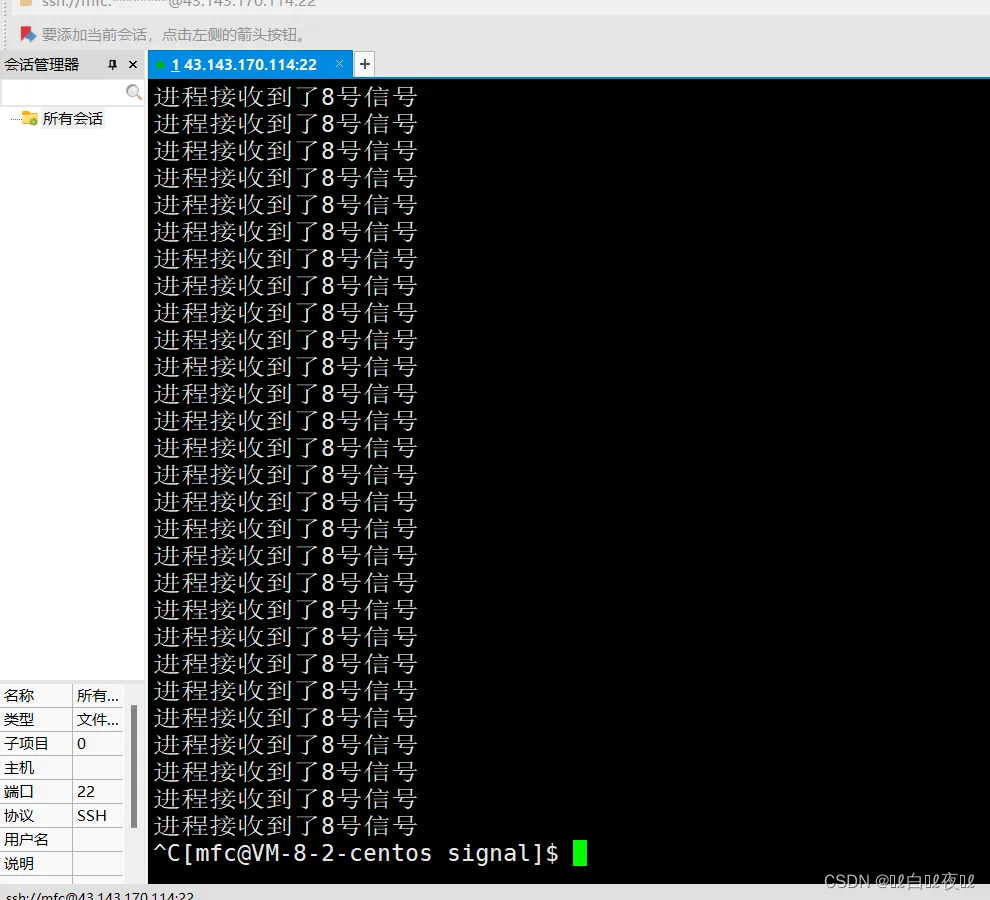The width and height of the screenshot is (990, 900).
Task: Open a new tab with plus button
Action: click(364, 64)
